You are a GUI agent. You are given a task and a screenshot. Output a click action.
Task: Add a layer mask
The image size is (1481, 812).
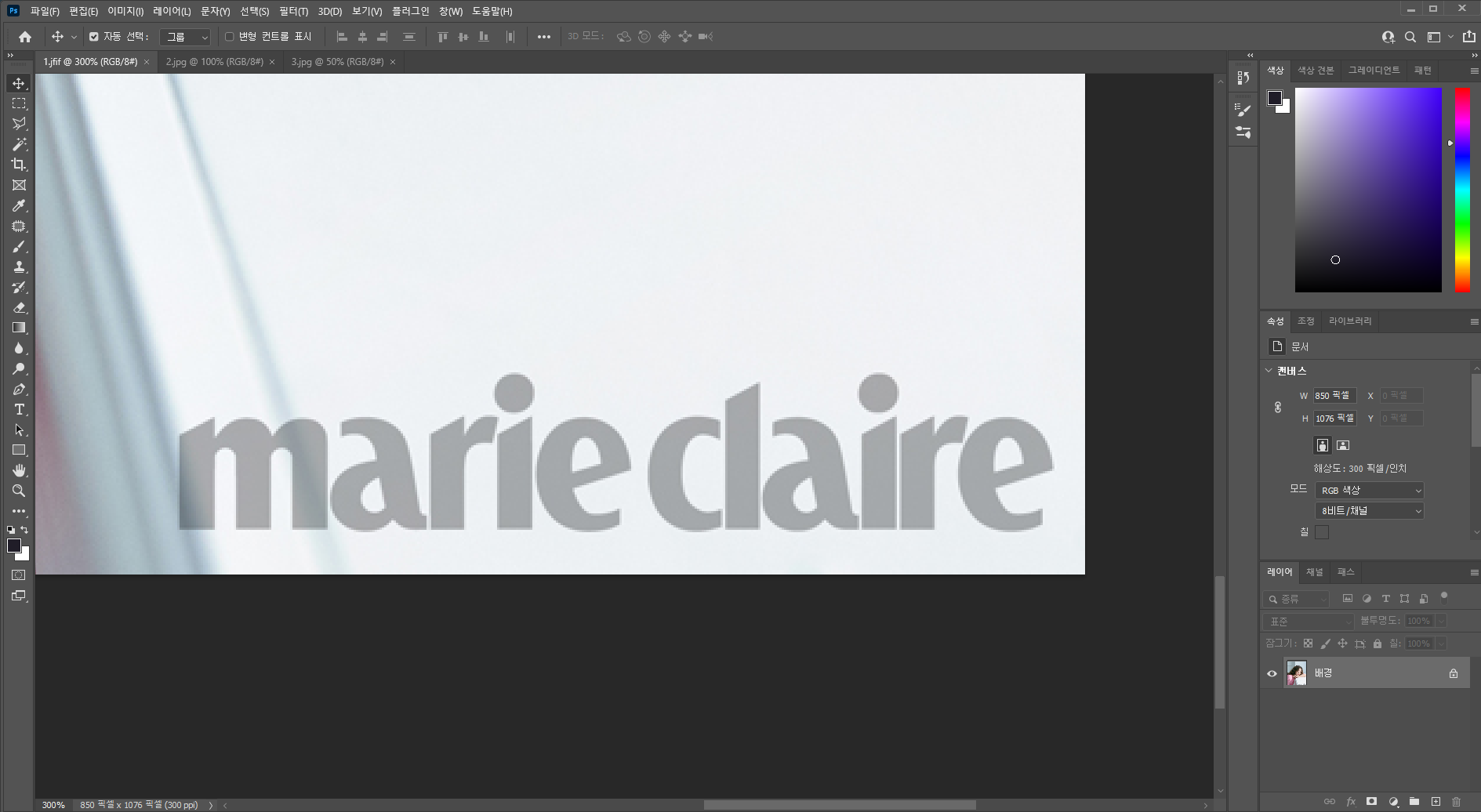pyautogui.click(x=1371, y=802)
